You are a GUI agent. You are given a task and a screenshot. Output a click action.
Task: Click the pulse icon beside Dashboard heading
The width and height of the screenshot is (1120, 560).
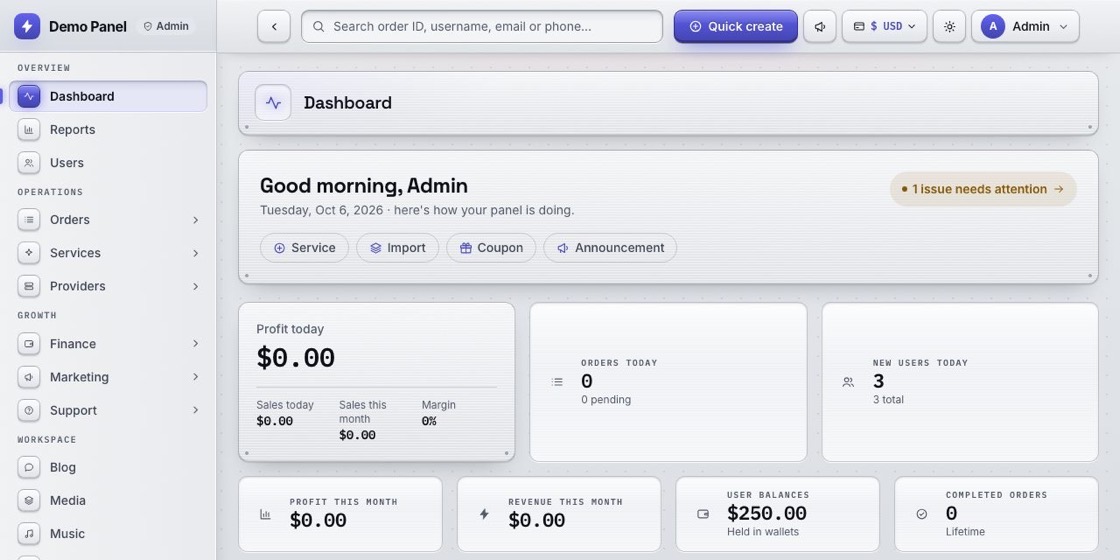tap(273, 103)
